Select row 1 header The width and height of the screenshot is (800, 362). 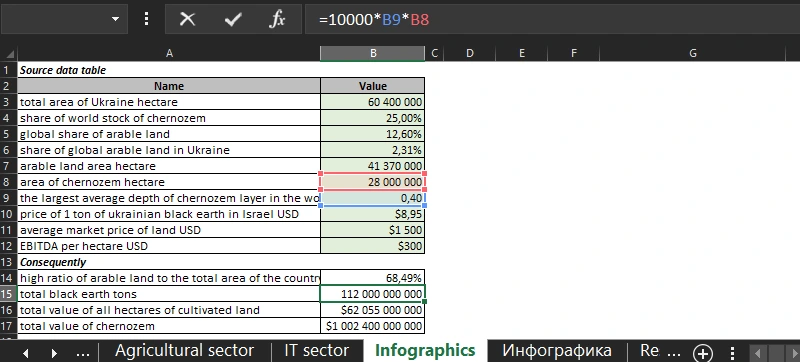click(9, 70)
